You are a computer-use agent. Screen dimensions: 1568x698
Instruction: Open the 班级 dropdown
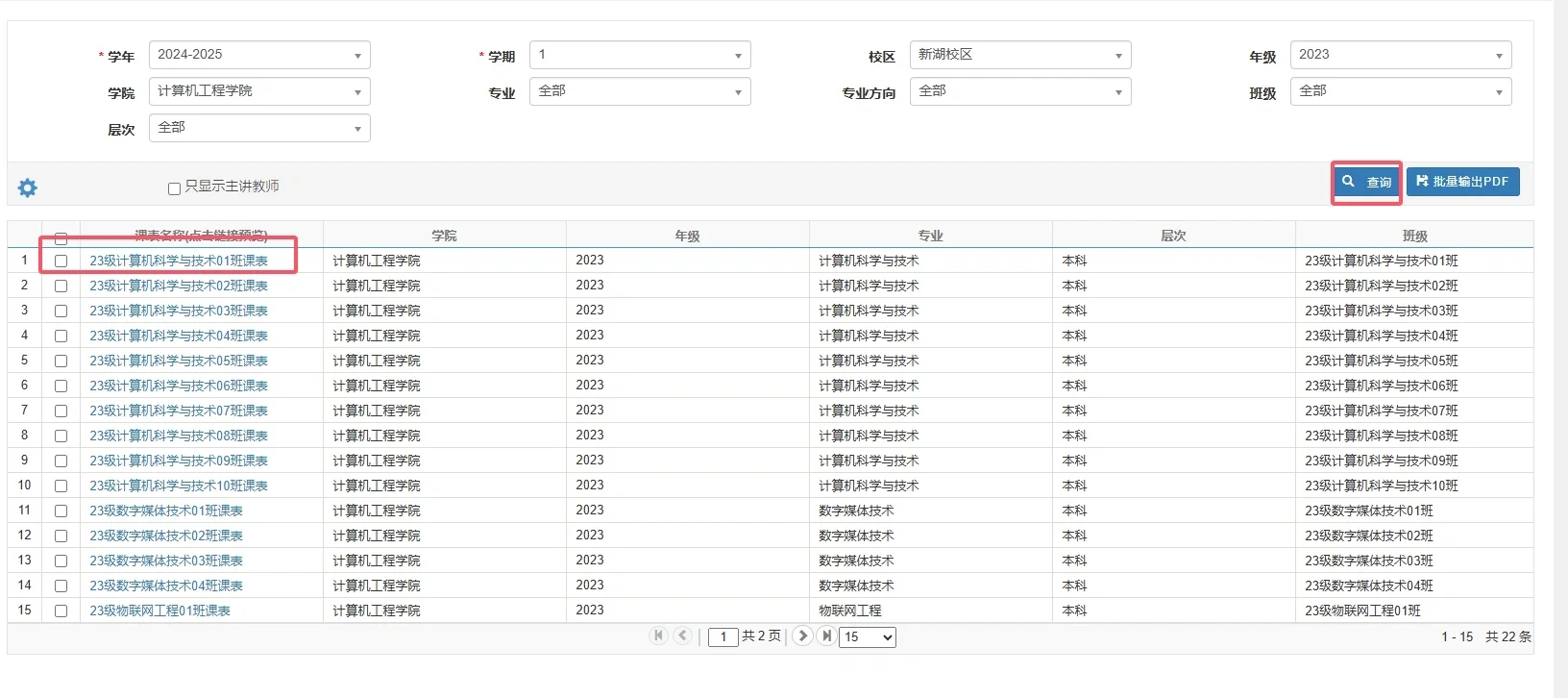point(1401,91)
